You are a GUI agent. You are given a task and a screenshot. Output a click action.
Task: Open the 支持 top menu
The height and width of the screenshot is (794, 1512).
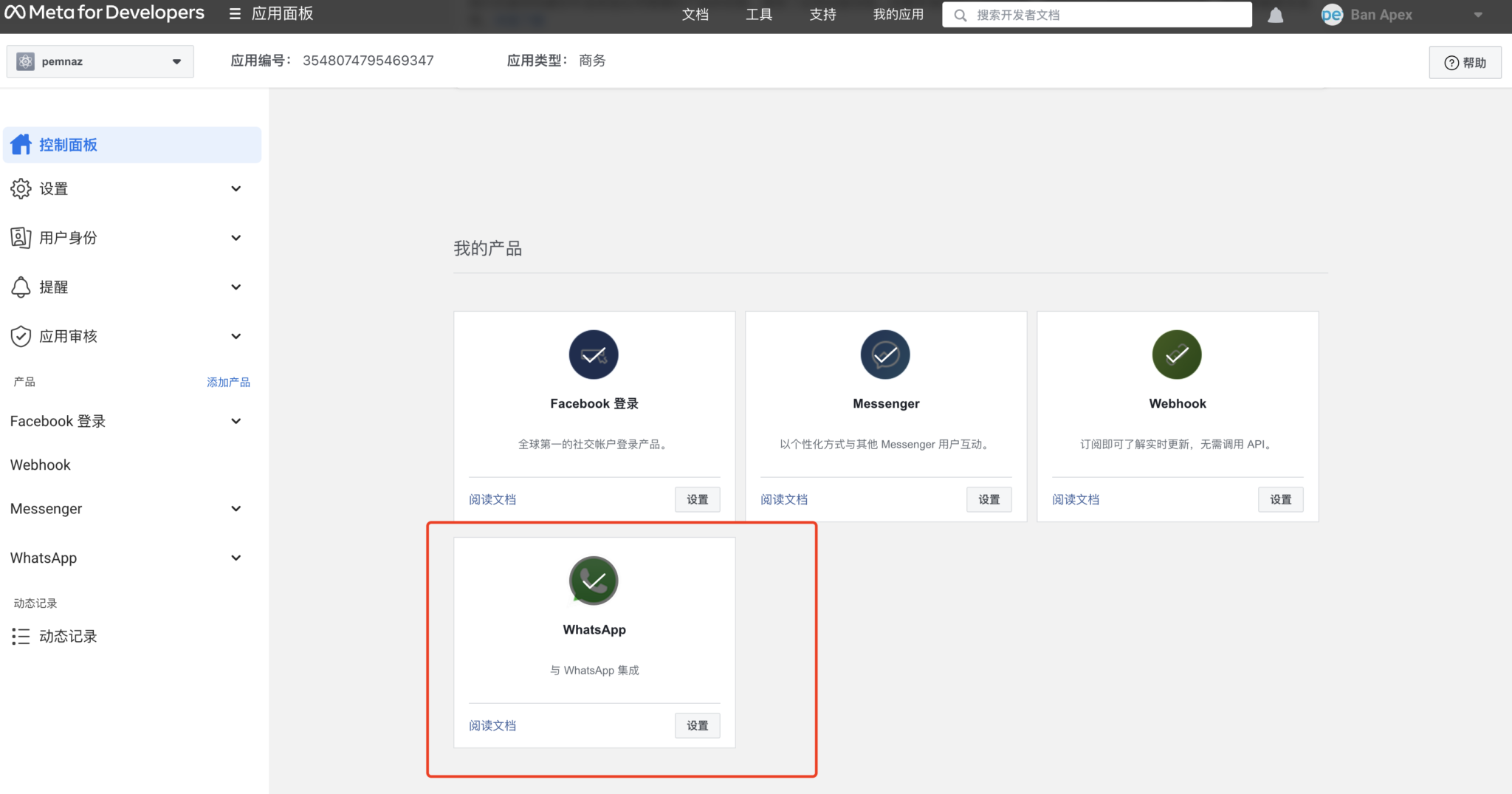click(x=822, y=15)
